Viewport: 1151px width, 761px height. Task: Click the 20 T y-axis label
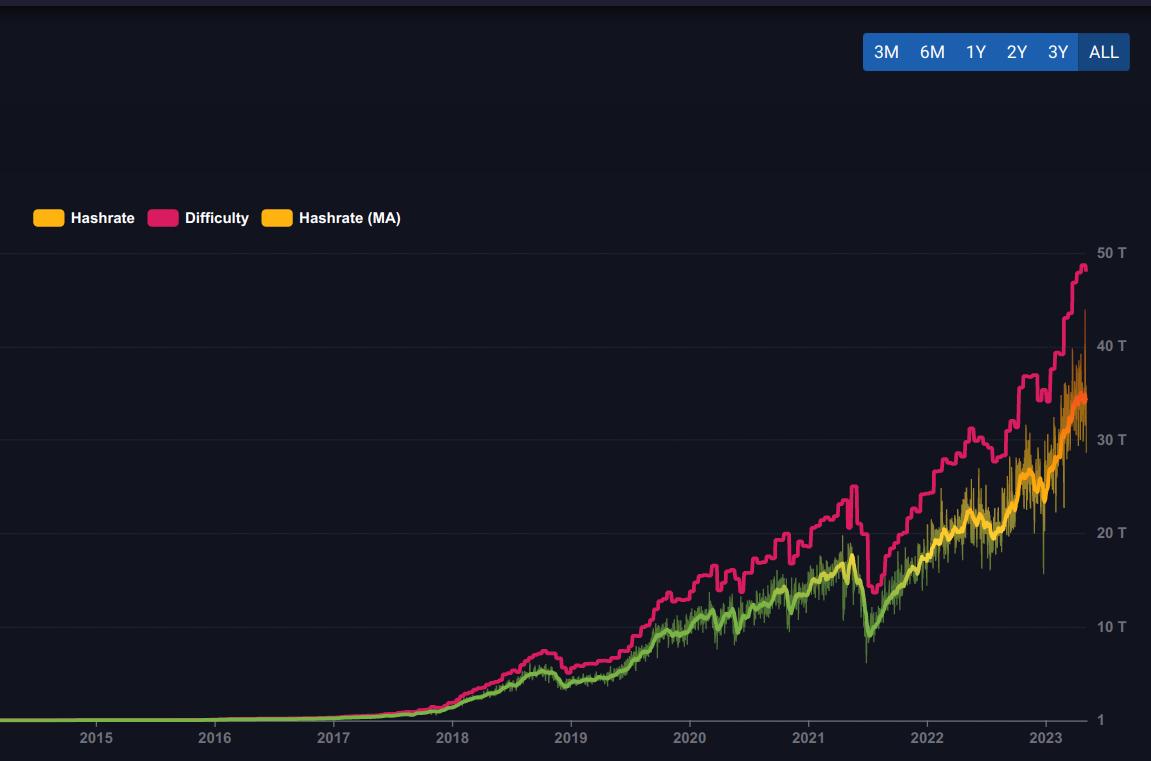[1111, 533]
